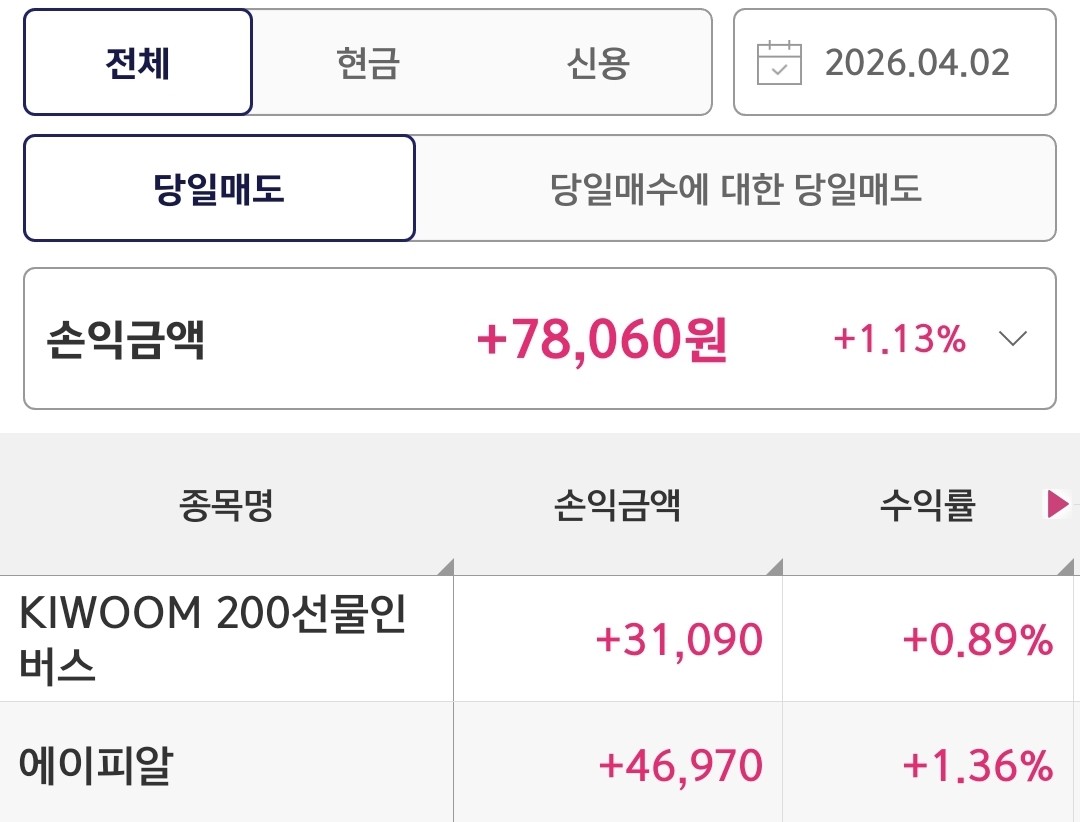Click the +78,060원 total profit amount
This screenshot has width=1080, height=822.
pyautogui.click(x=602, y=340)
